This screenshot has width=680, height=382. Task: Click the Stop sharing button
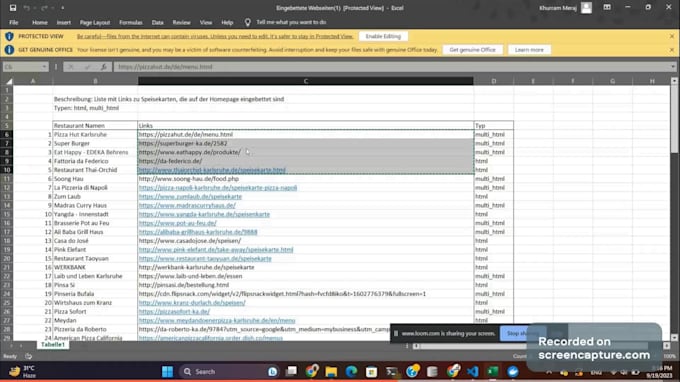[523, 333]
